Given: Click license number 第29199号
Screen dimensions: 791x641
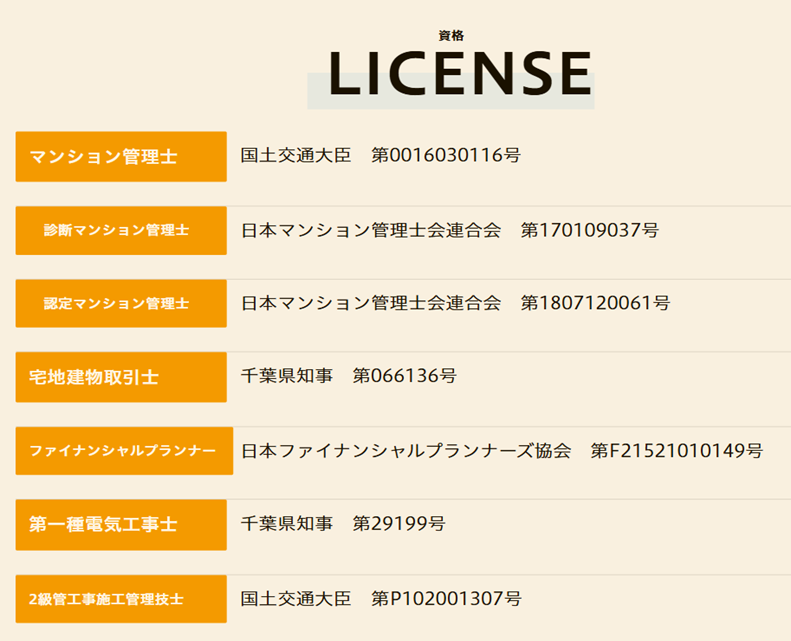Looking at the screenshot, I should point(399,524).
